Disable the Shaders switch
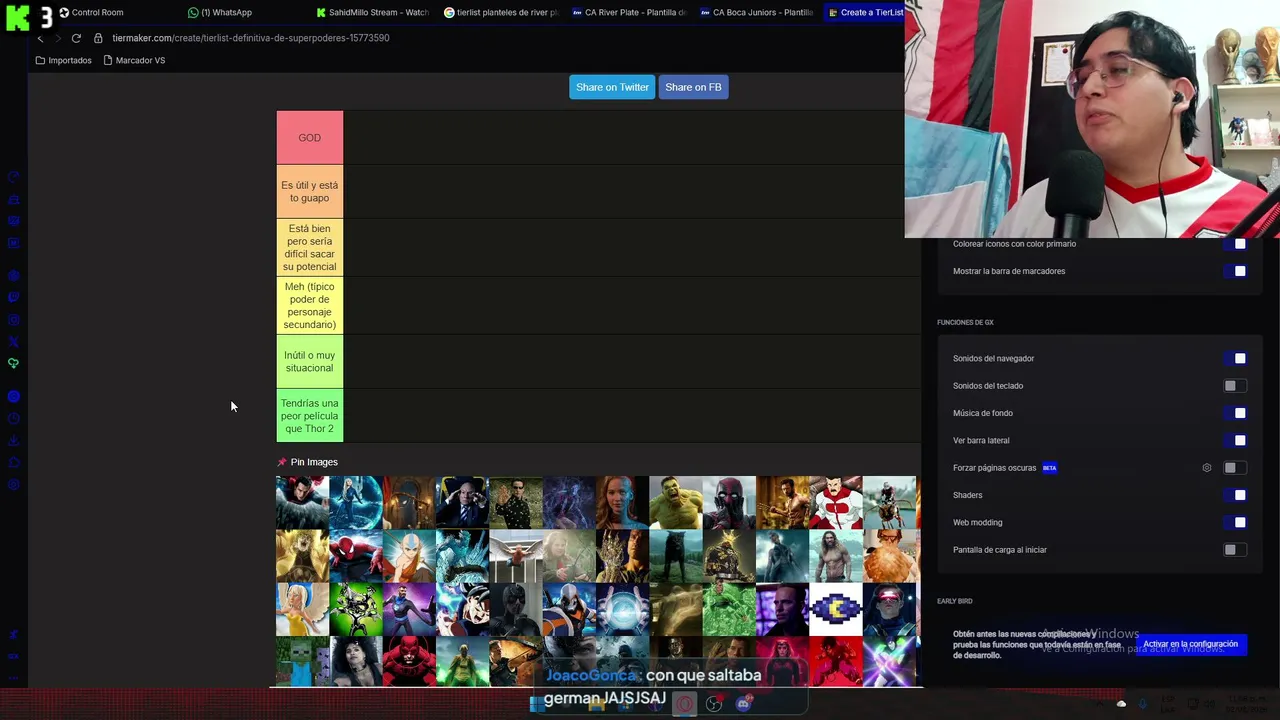The width and height of the screenshot is (1280, 720). point(1235,495)
